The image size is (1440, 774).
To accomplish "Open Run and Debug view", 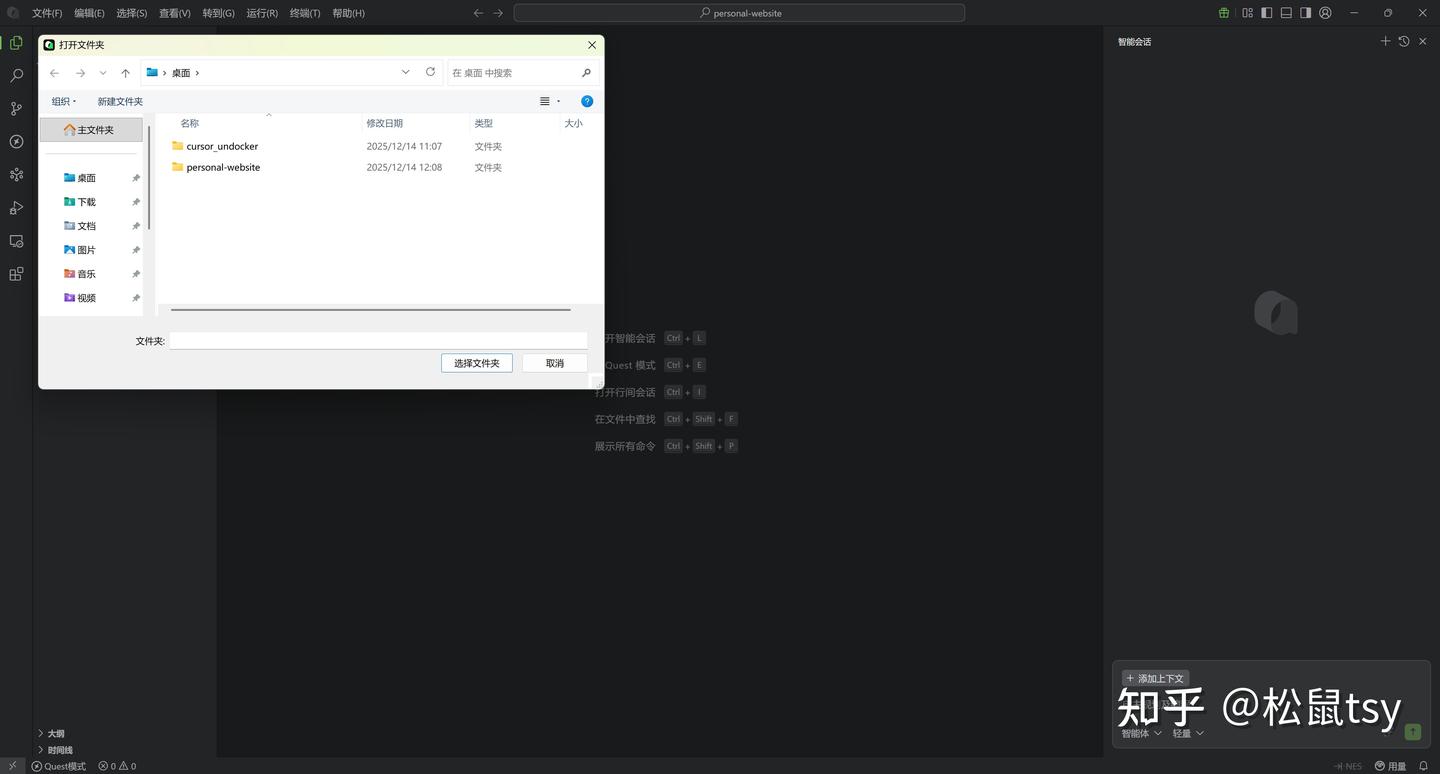I will [16, 208].
